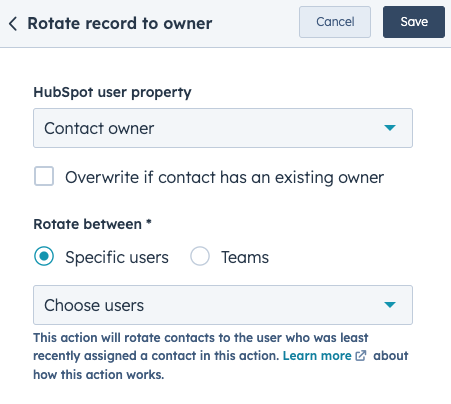The image size is (451, 404).
Task: Save the rotate record action
Action: (x=414, y=22)
